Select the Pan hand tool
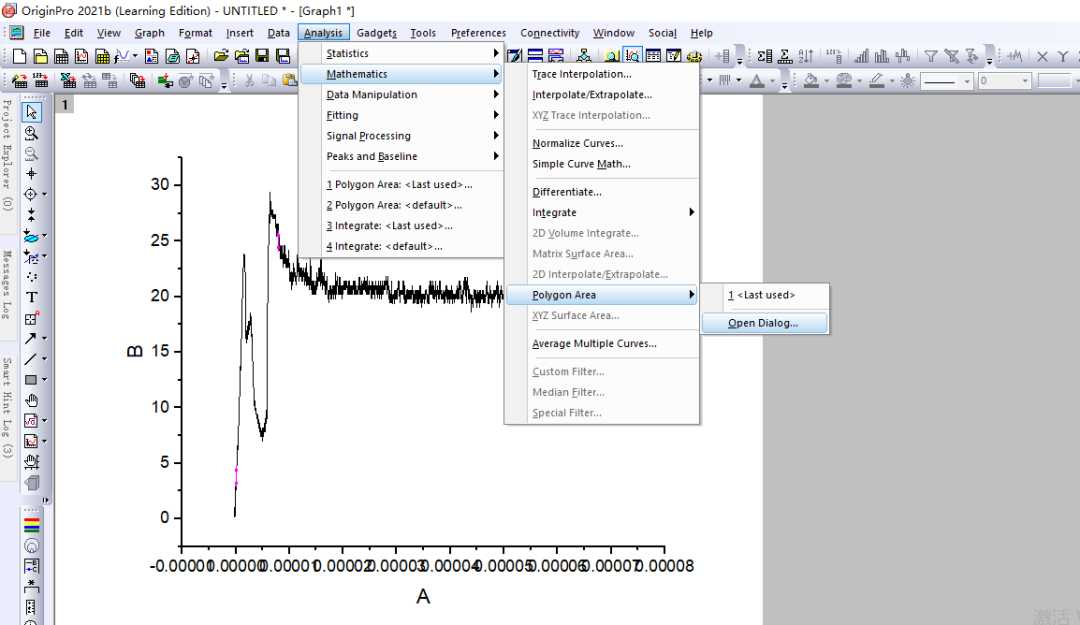Viewport: 1080px width, 625px height. click(x=32, y=400)
